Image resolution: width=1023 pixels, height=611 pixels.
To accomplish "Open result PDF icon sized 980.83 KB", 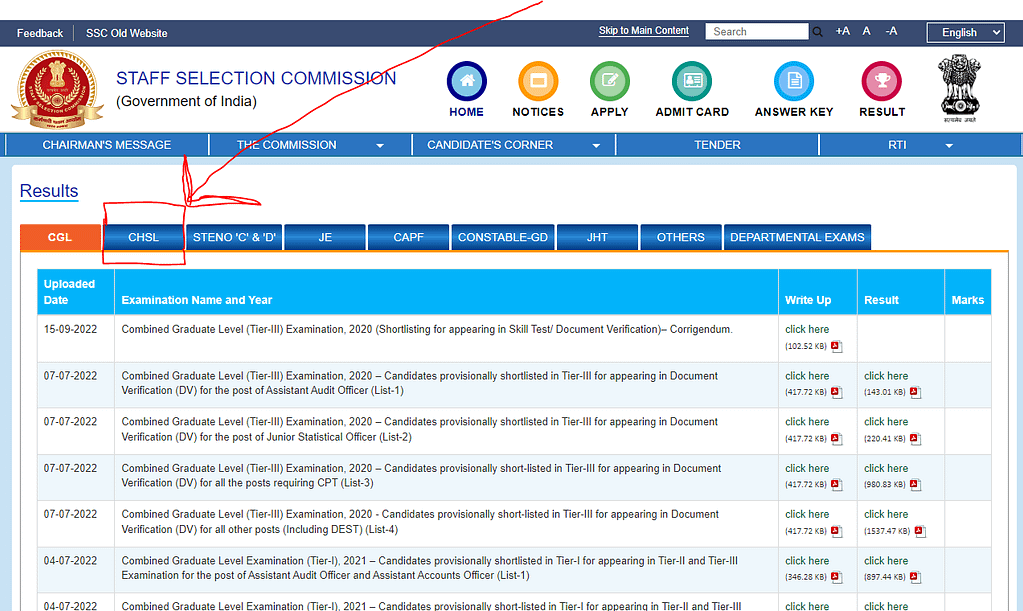I will pyautogui.click(x=915, y=484).
